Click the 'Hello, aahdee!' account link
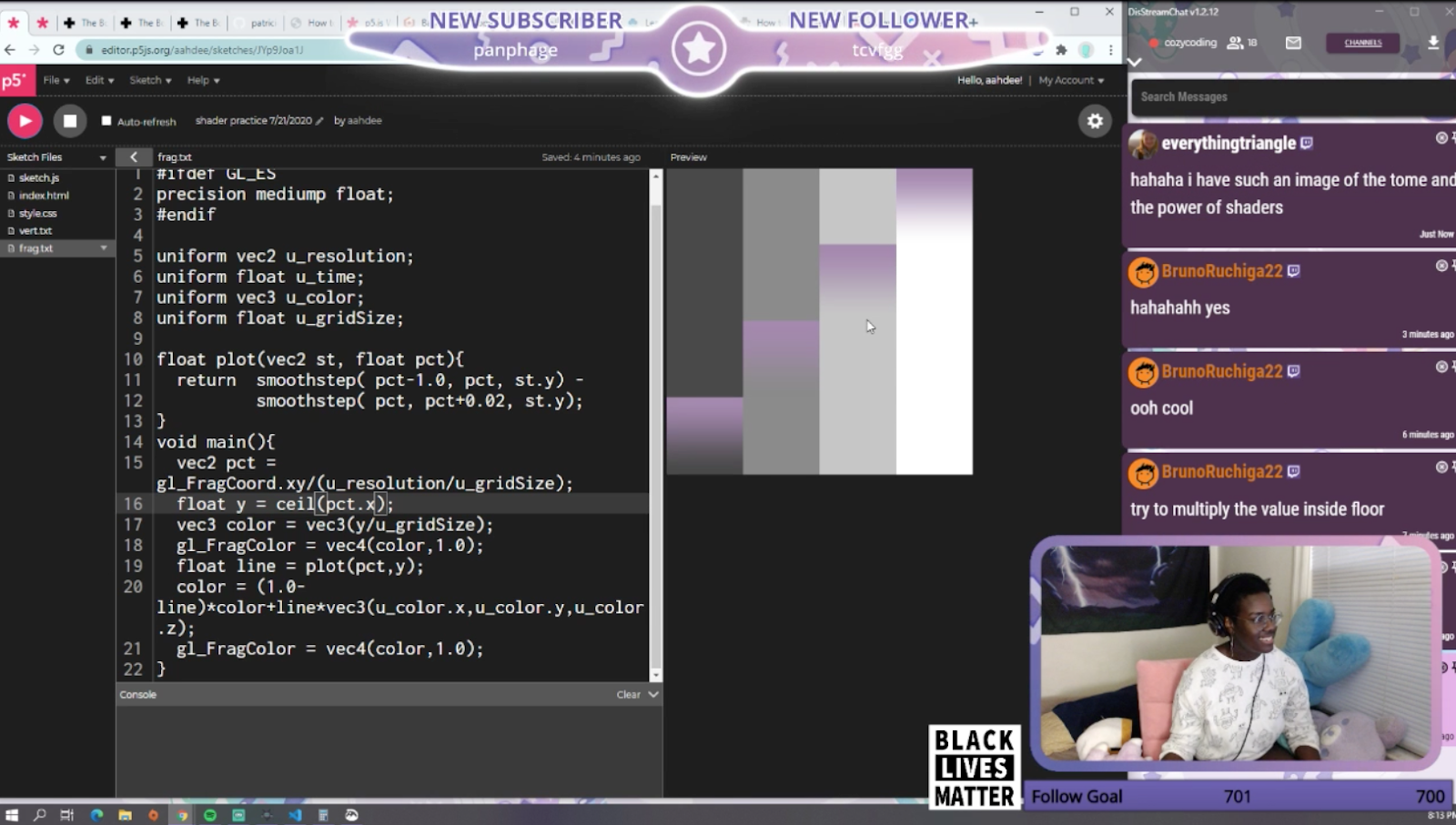Image resolution: width=1456 pixels, height=825 pixels. [989, 80]
